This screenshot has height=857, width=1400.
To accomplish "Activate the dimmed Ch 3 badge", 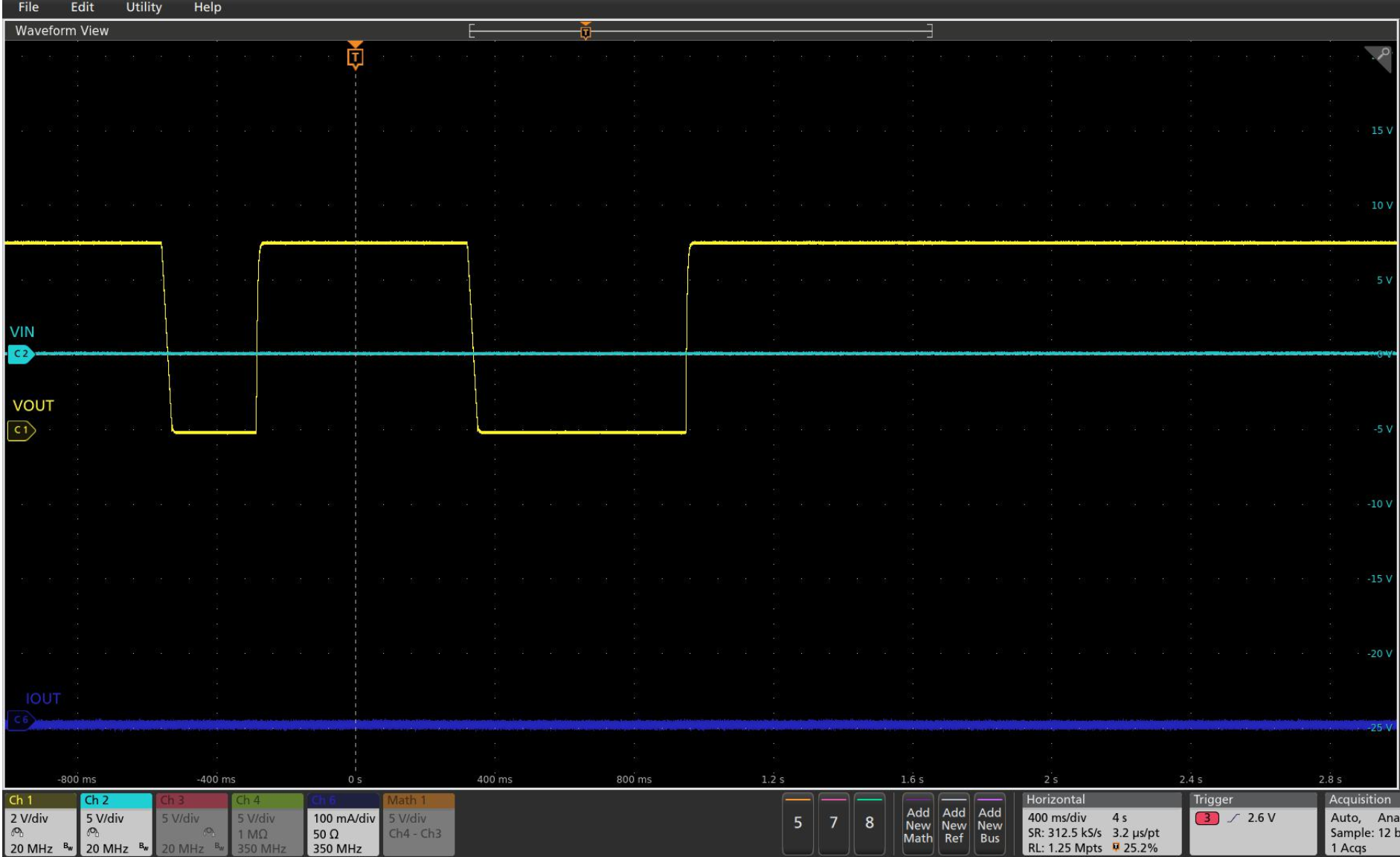I will click(x=192, y=824).
